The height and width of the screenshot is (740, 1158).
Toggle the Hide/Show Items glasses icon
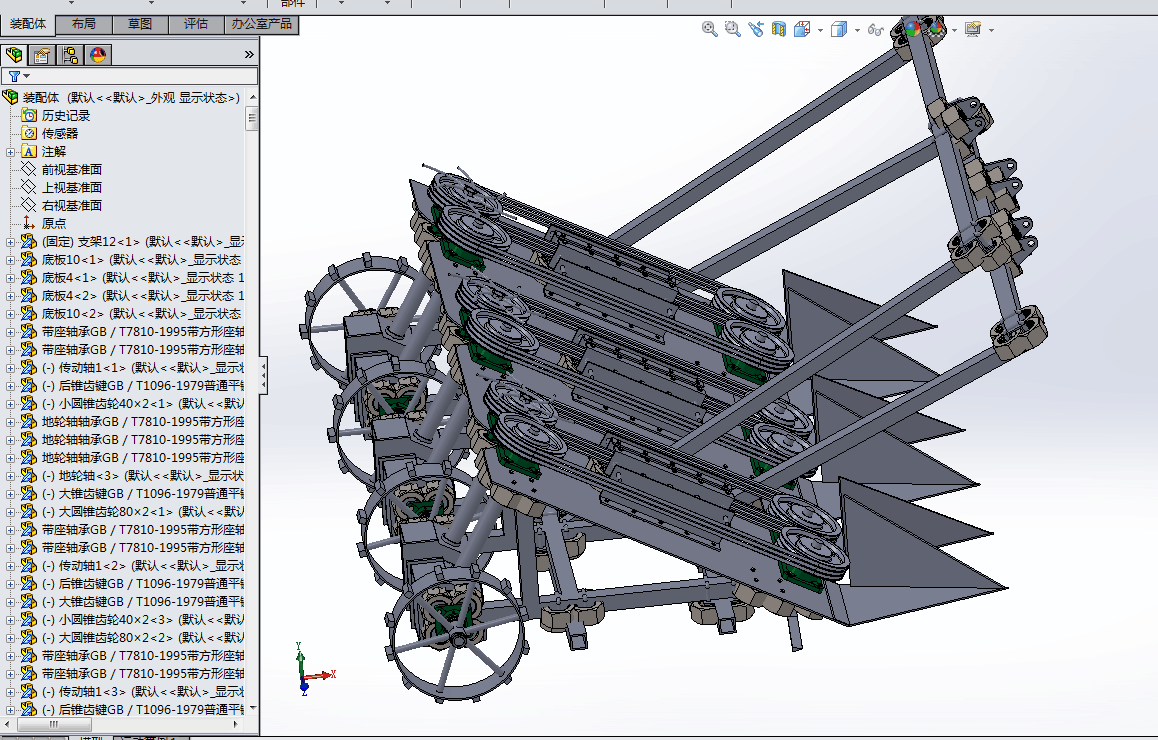(x=875, y=30)
